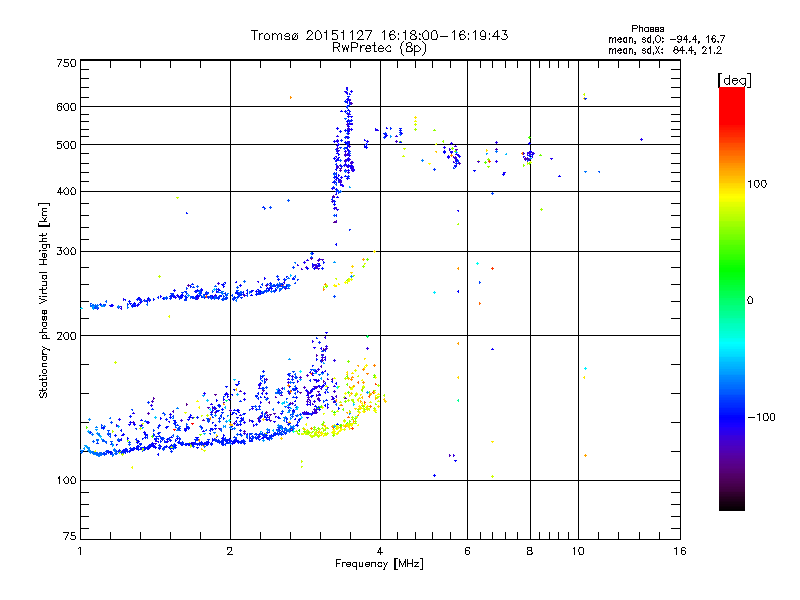Click the 'RwPretec (8p)' subtitle
This screenshot has height=600, width=800.
379,48
